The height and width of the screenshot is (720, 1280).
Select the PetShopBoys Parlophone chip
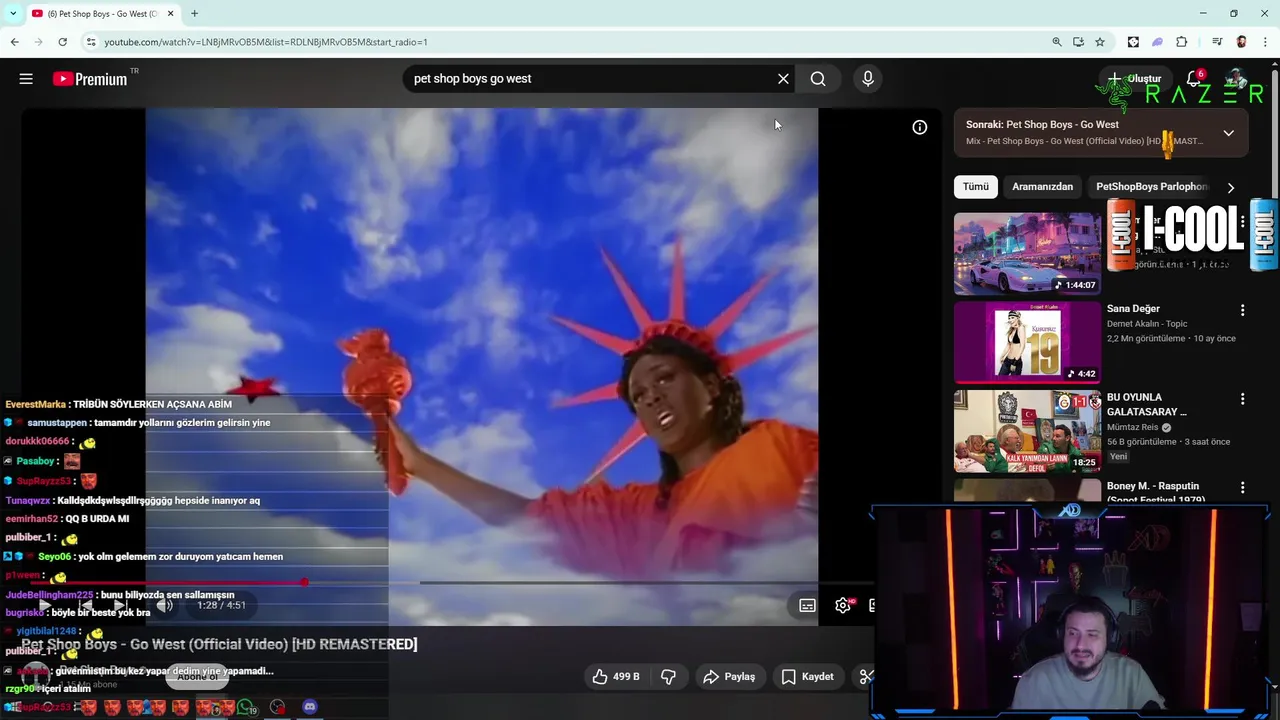tap(1151, 187)
